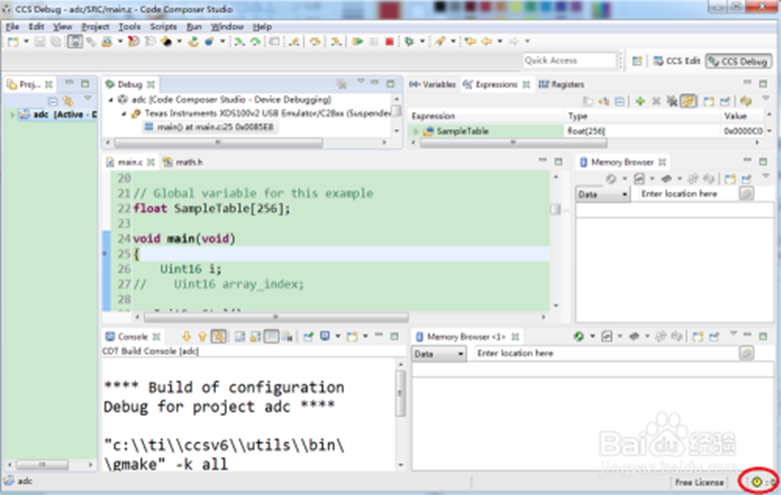Click the Open Perspective icon beside Quick Access
The image size is (781, 495).
pos(637,61)
